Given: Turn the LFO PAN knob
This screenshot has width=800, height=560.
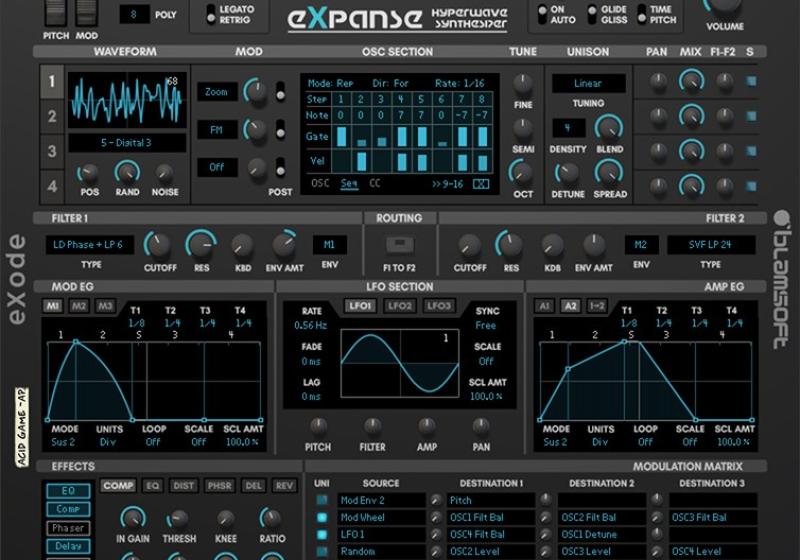Looking at the screenshot, I should (481, 427).
